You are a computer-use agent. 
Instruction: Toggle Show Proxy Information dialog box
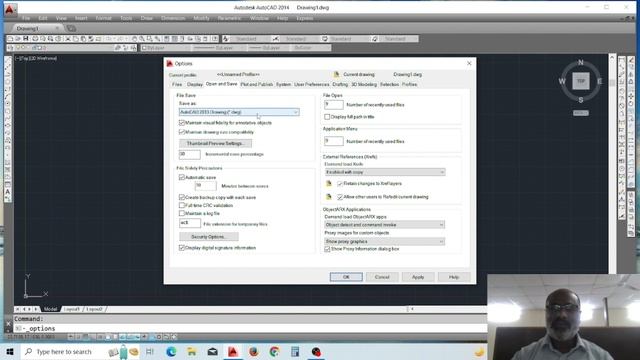(x=327, y=249)
